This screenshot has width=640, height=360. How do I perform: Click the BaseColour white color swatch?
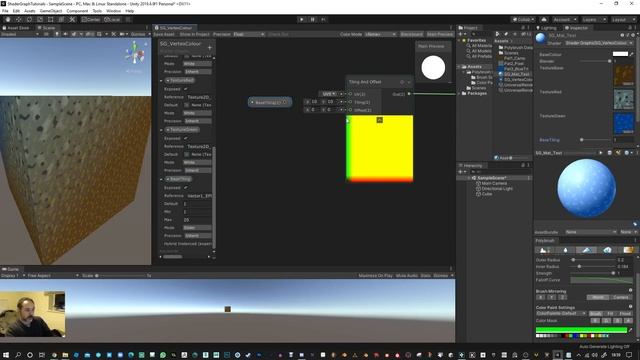click(x=620, y=54)
